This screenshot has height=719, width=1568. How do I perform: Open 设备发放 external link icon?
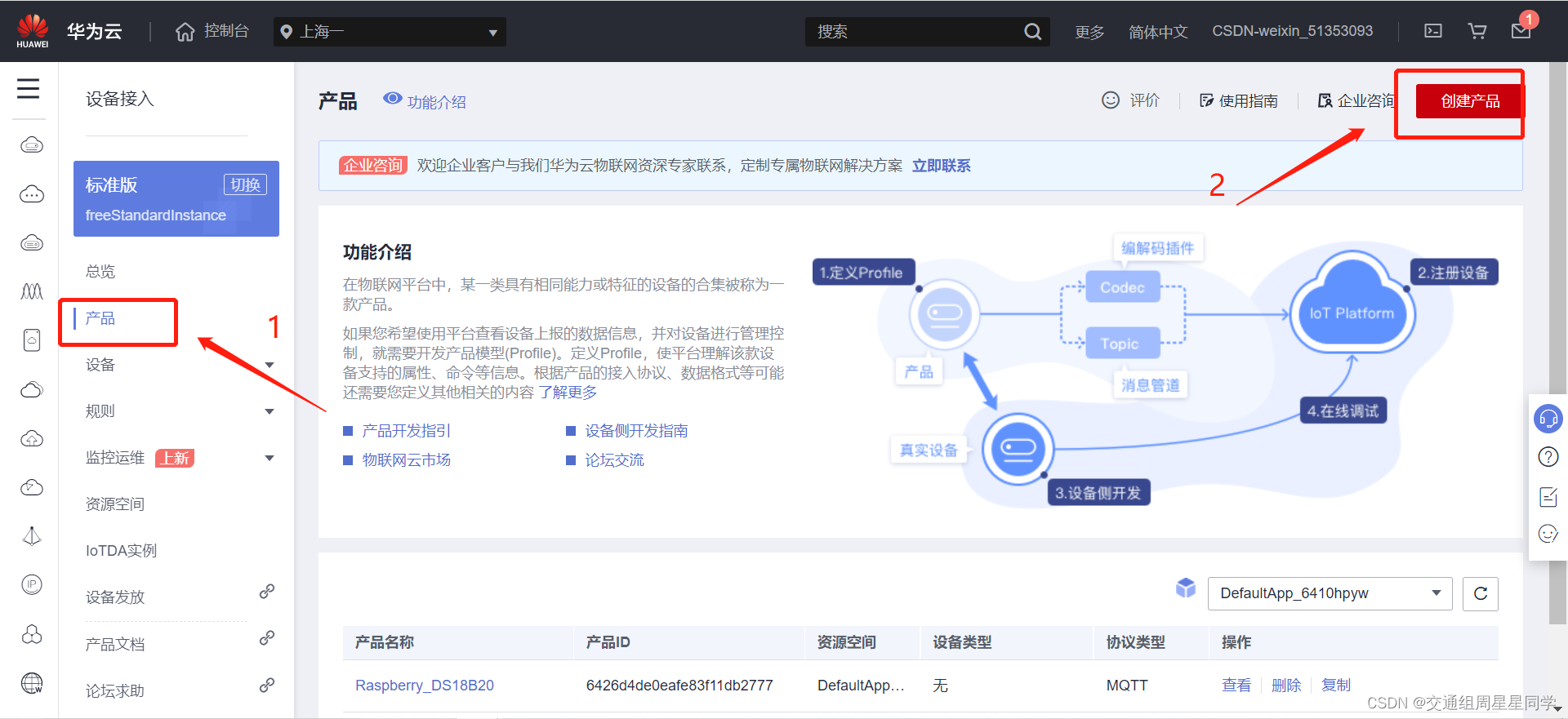267,592
